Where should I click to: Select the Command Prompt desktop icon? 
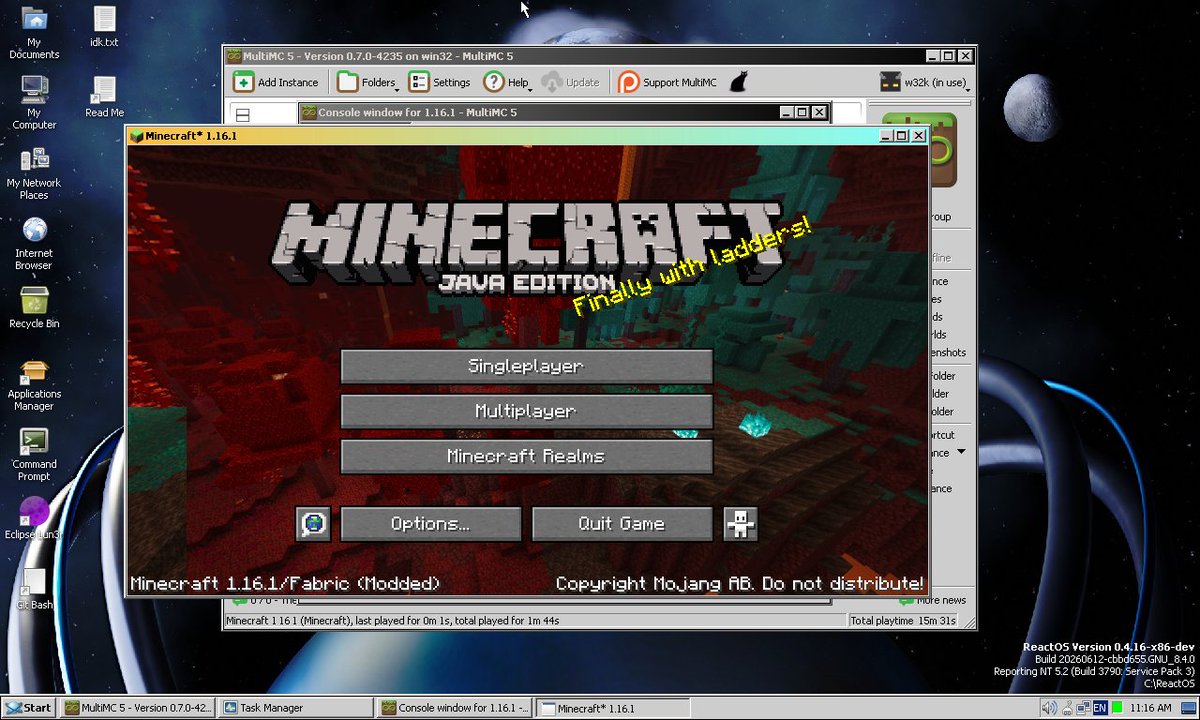point(34,455)
